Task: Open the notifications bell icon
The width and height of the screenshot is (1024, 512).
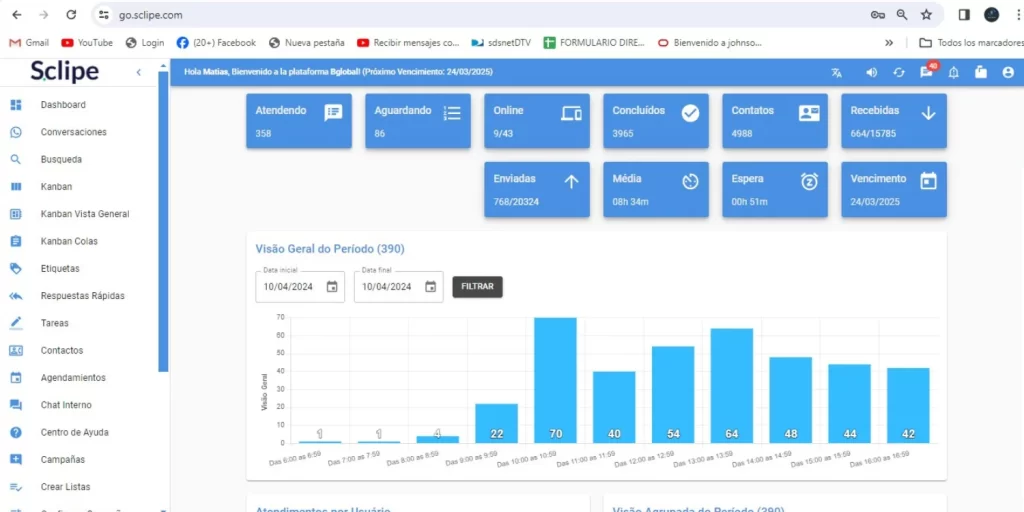Action: 953,72
